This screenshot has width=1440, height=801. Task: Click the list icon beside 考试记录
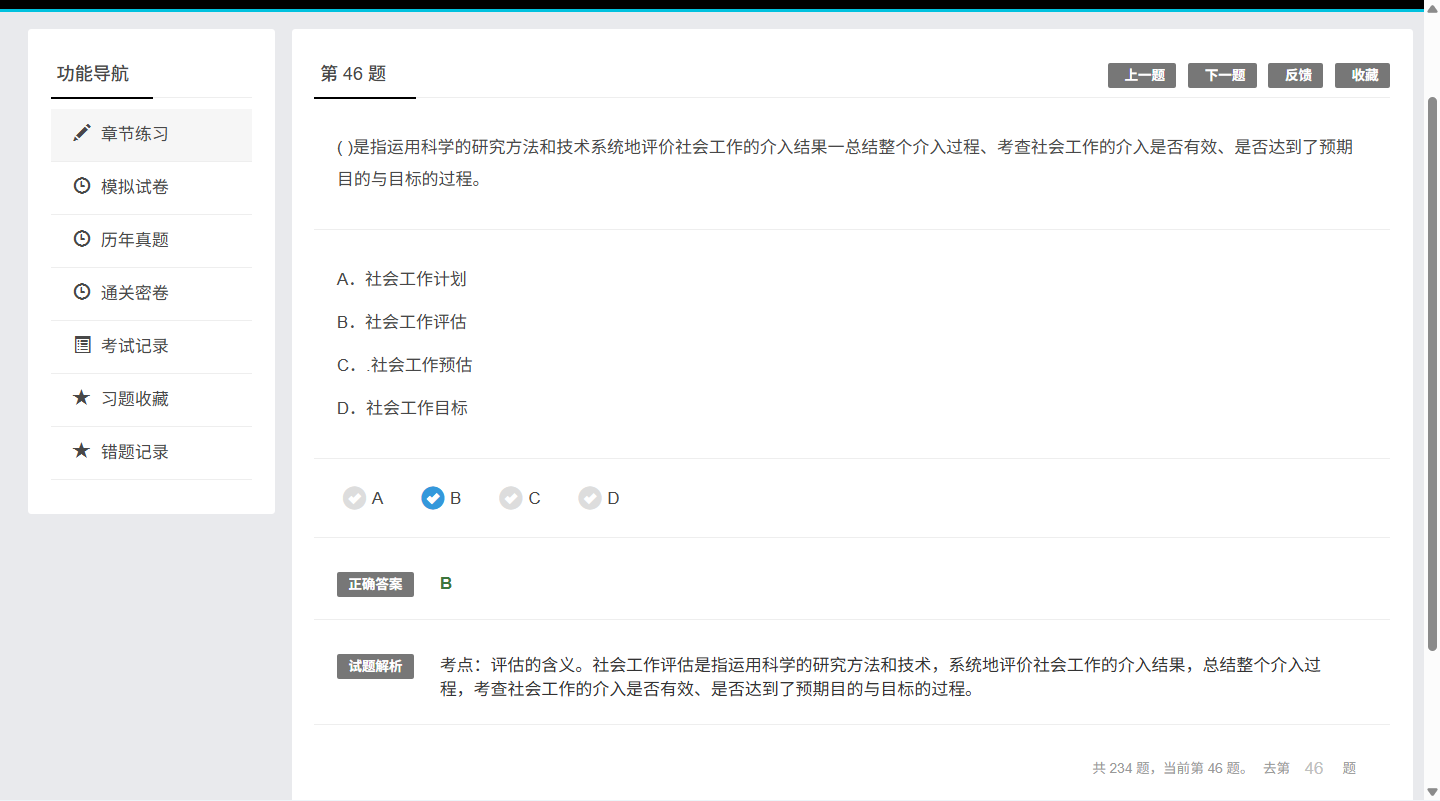click(82, 345)
